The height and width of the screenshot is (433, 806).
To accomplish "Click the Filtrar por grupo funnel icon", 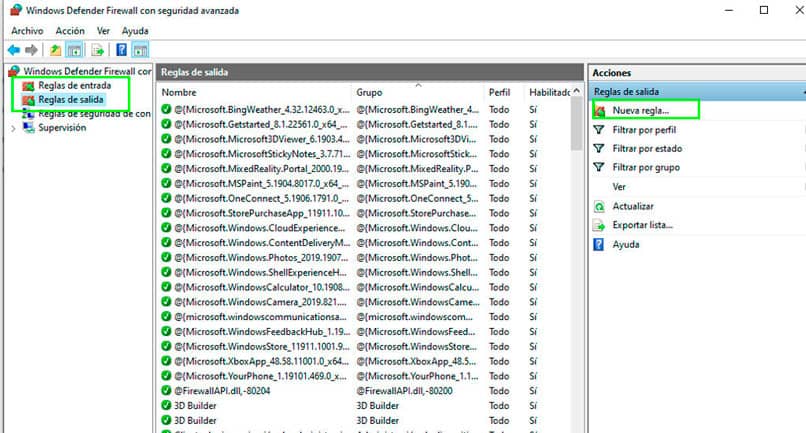I will click(599, 167).
